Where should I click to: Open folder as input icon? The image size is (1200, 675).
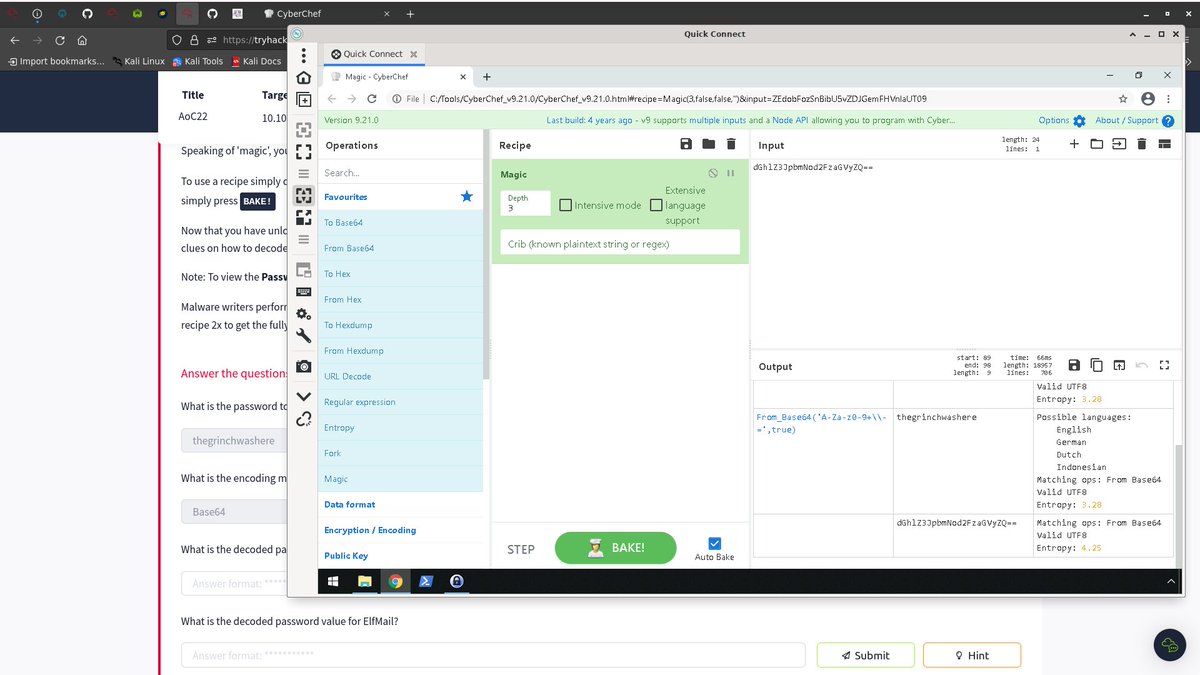coord(1097,144)
